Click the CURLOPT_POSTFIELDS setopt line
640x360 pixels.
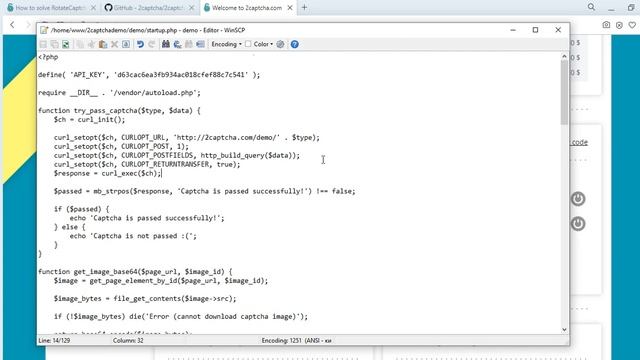pyautogui.click(x=177, y=156)
